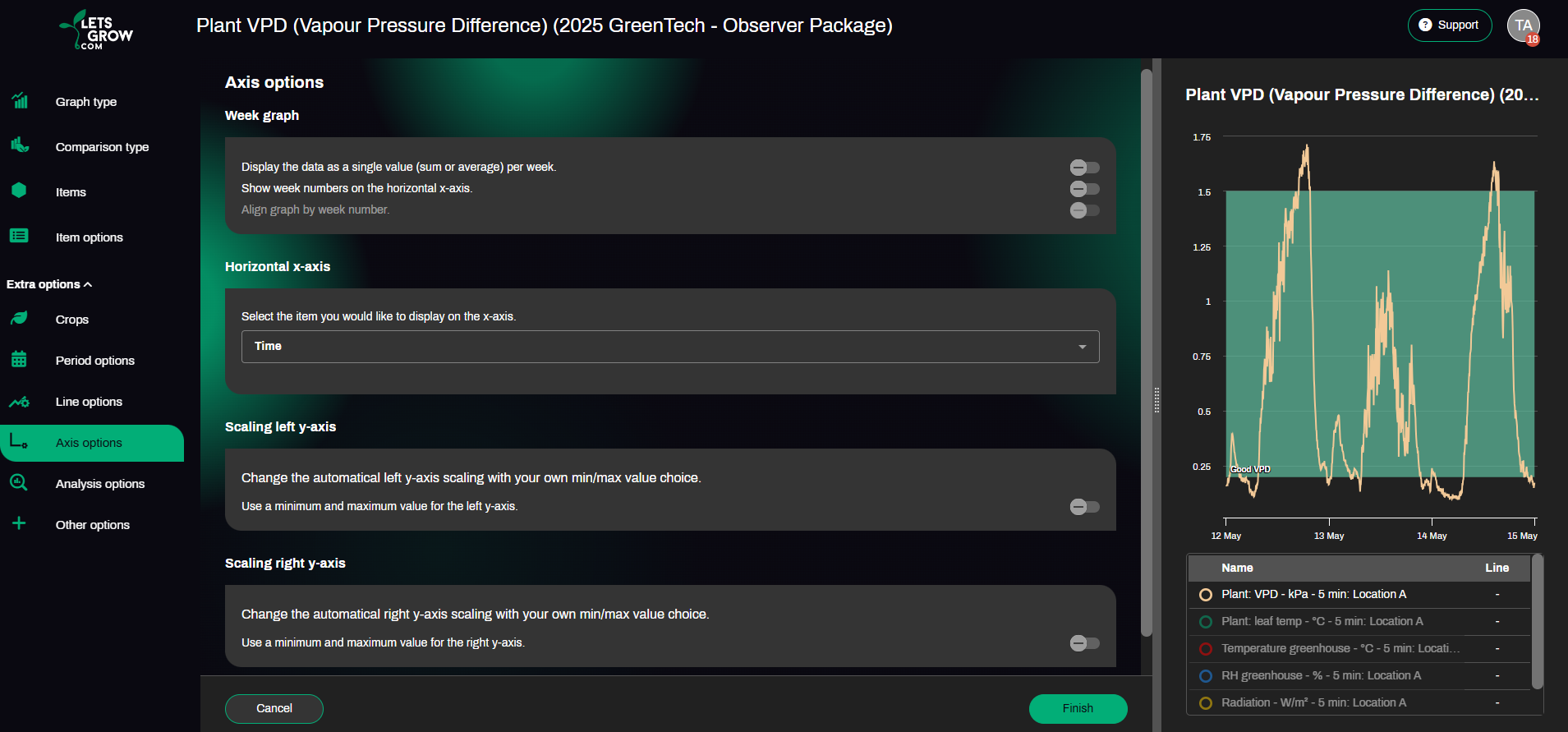Click the Analysis options magnifier icon

click(x=20, y=482)
